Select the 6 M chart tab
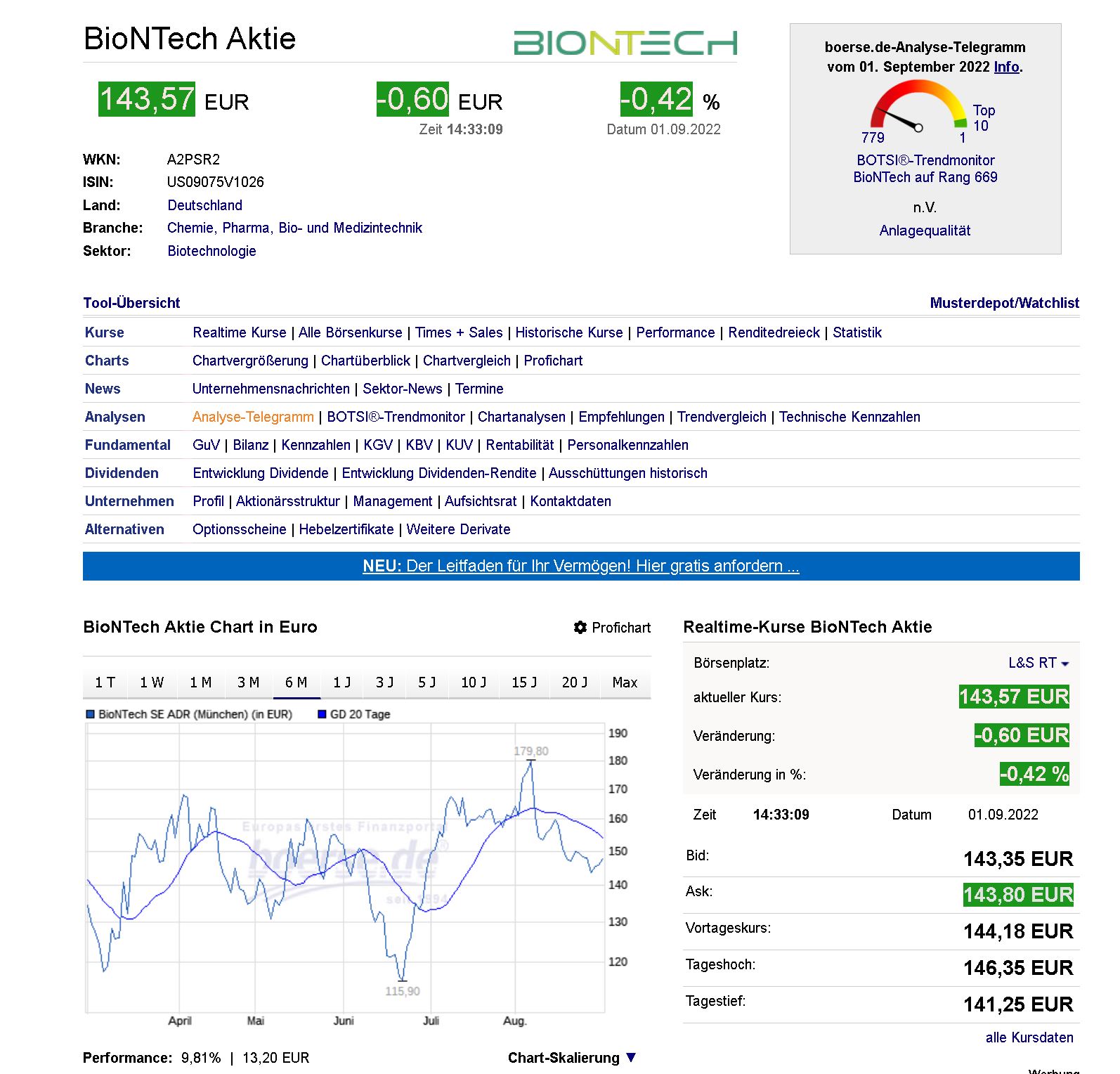 coord(297,682)
